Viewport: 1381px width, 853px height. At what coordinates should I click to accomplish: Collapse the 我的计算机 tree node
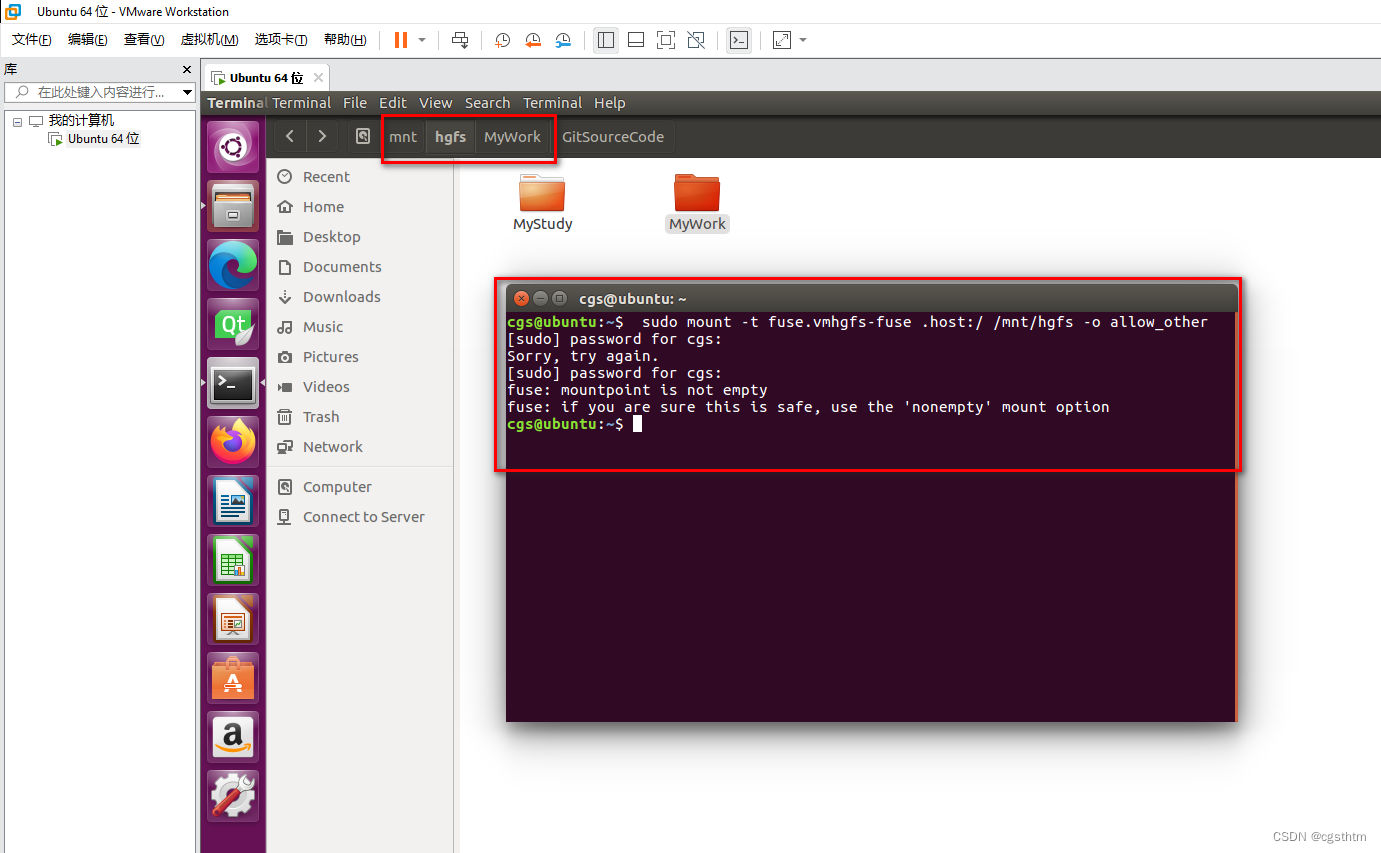(15, 120)
